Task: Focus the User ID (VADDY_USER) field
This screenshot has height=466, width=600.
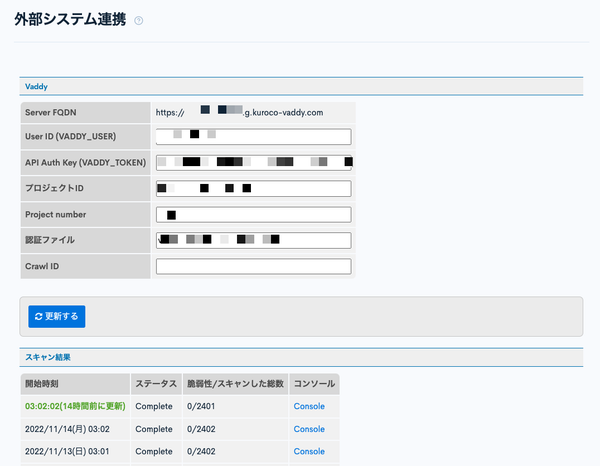Action: point(254,137)
